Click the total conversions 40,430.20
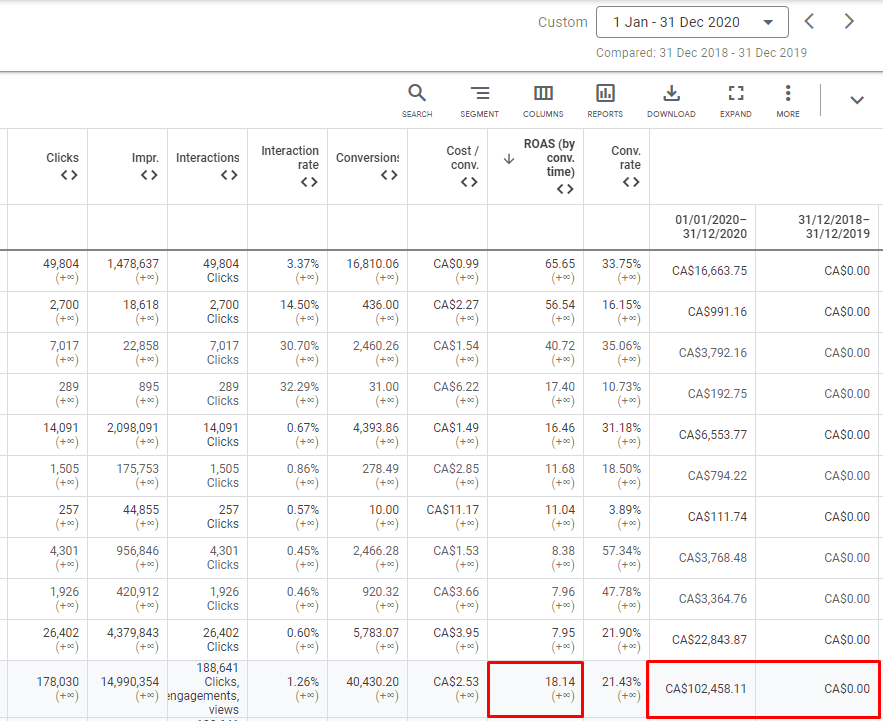This screenshot has height=721, width=883. [372, 682]
